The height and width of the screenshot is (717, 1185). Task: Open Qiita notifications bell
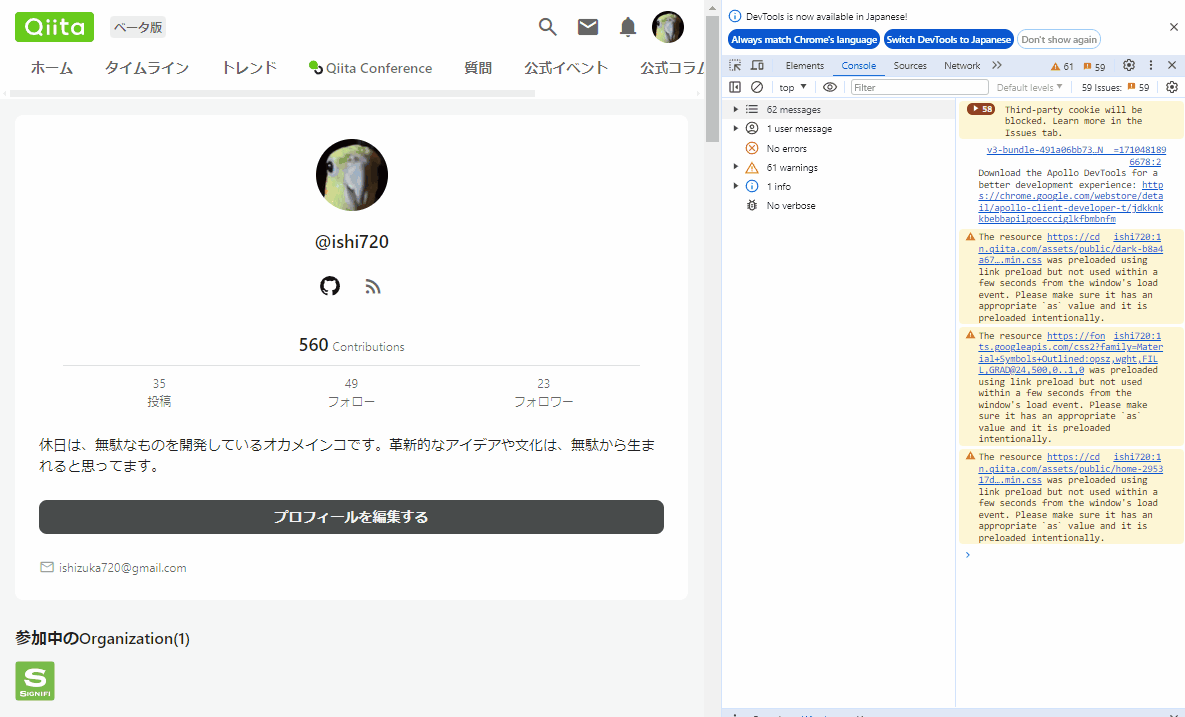(x=628, y=27)
